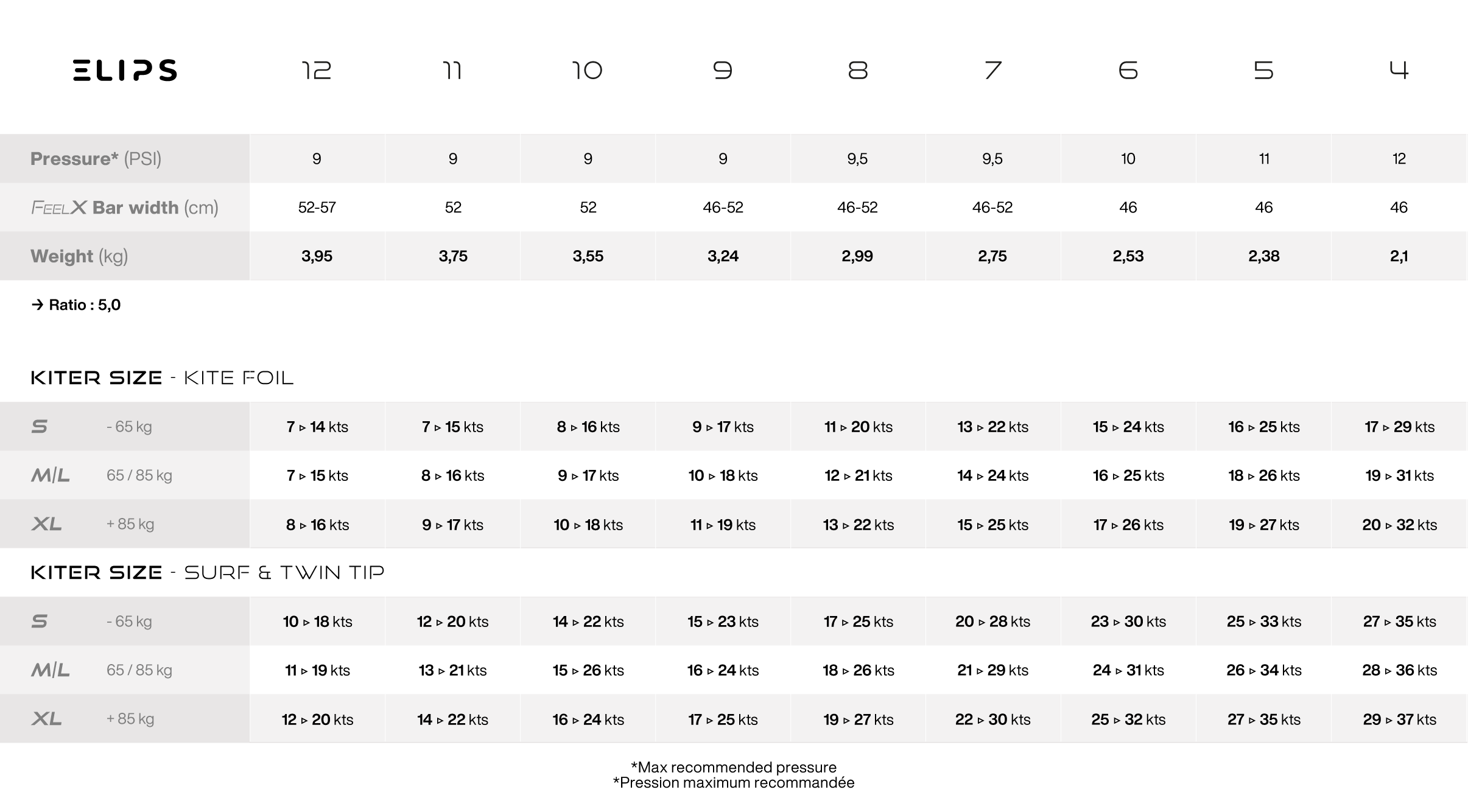Click the ELIPS brand logo

pyautogui.click(x=125, y=71)
